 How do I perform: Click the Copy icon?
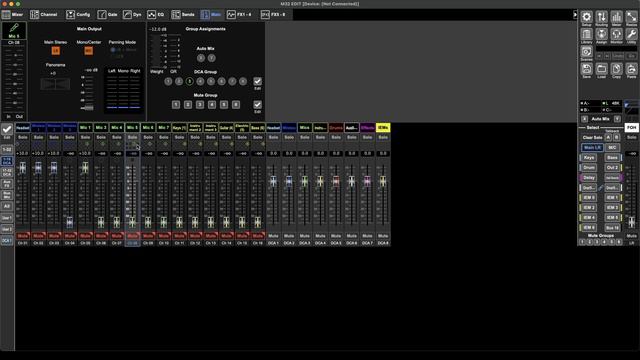[x=616, y=69]
